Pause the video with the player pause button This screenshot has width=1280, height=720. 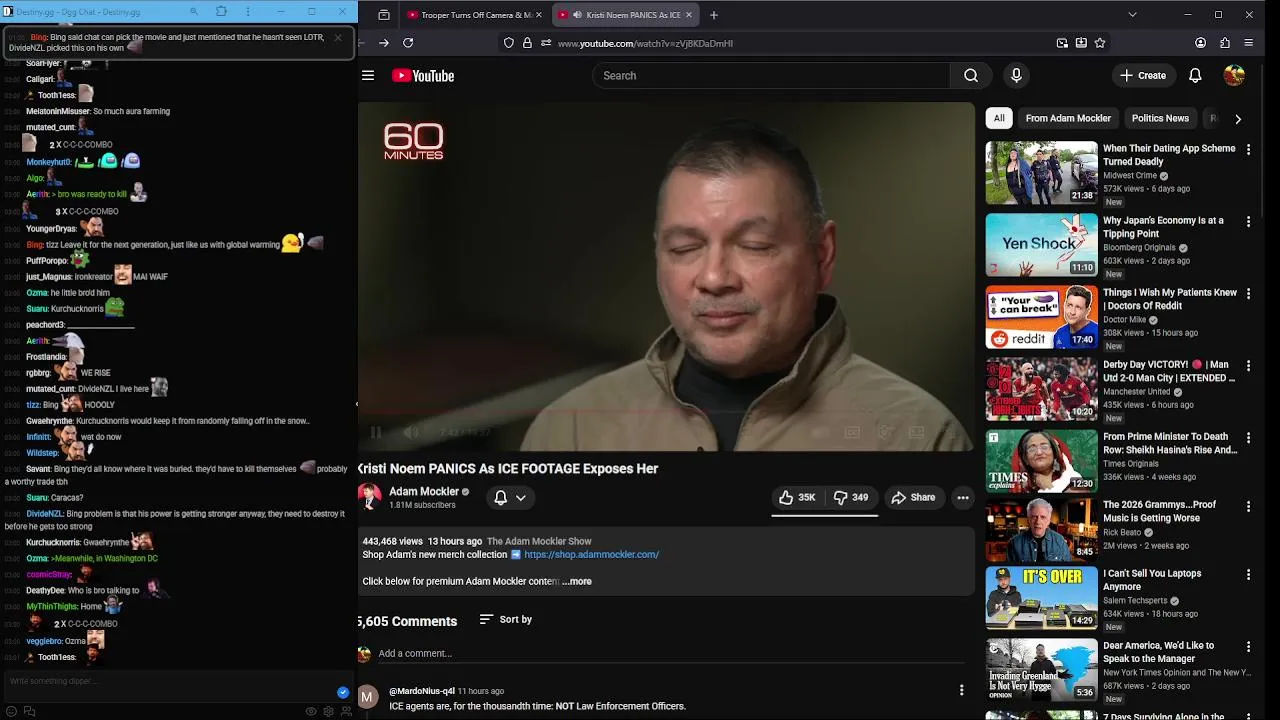[376, 432]
